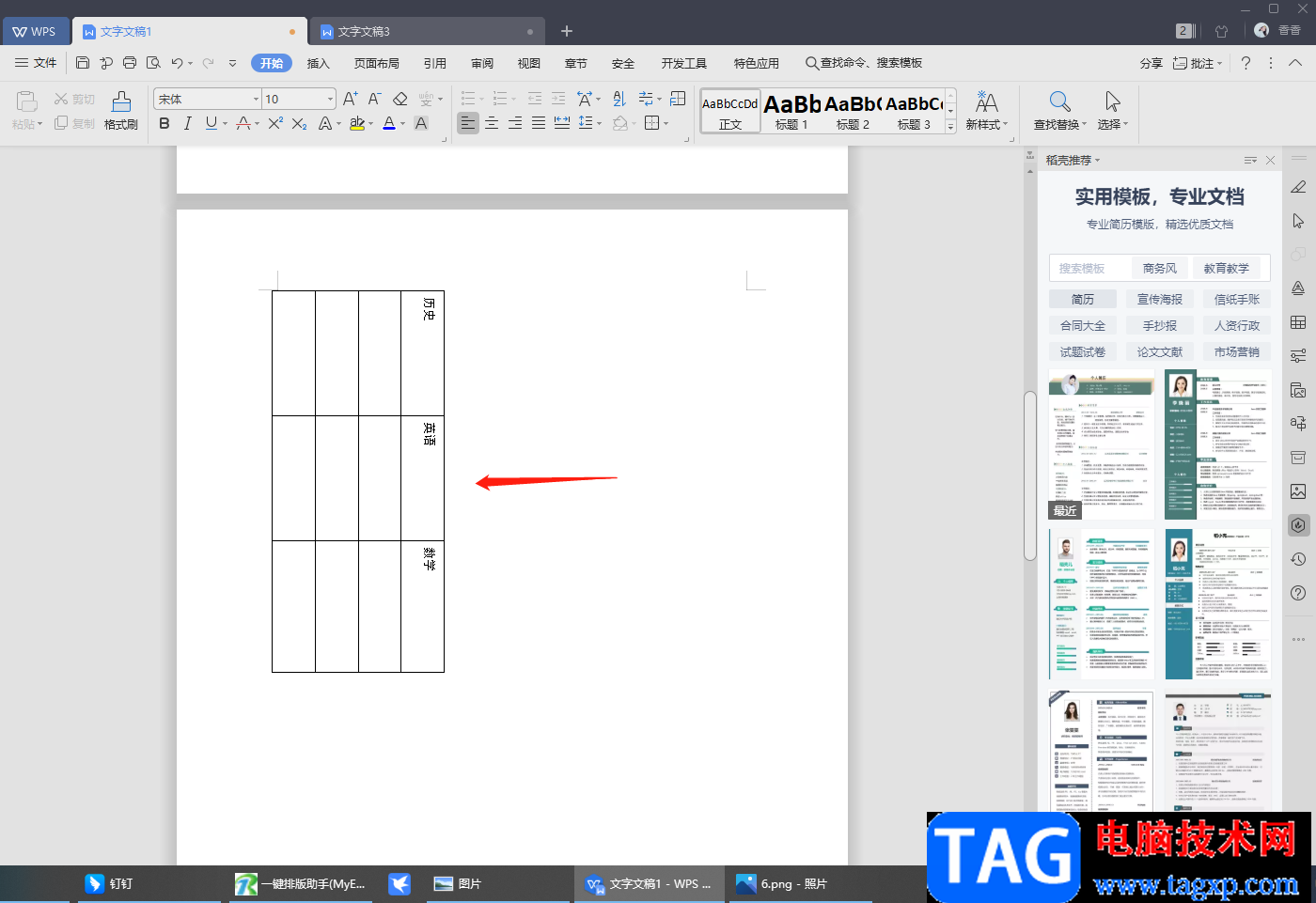This screenshot has height=903, width=1316.
Task: Open 查找替换 dropdown
Action: click(x=1060, y=111)
